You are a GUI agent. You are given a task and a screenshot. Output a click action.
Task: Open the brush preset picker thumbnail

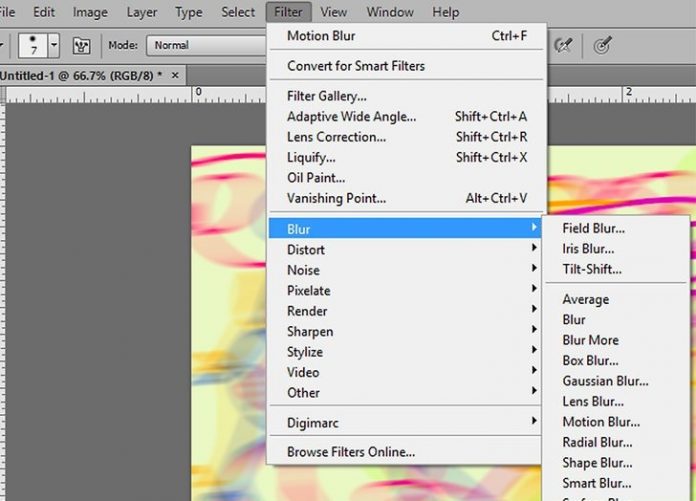32,45
